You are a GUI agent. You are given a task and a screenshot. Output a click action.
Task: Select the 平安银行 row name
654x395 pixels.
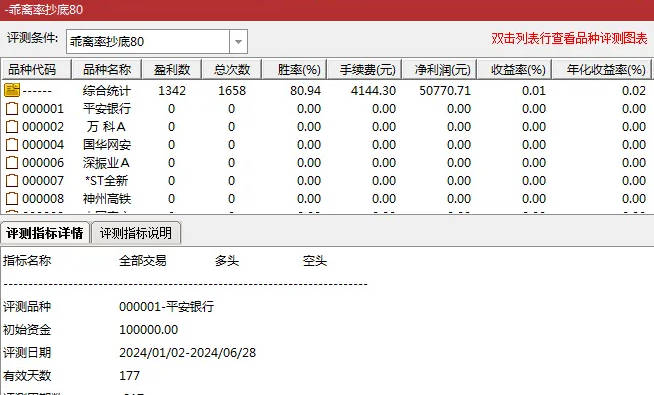tap(107, 108)
